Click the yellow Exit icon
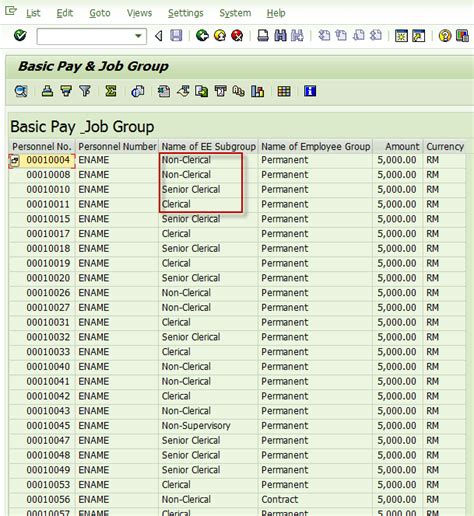Viewport: 474px width, 516px height. (x=220, y=35)
